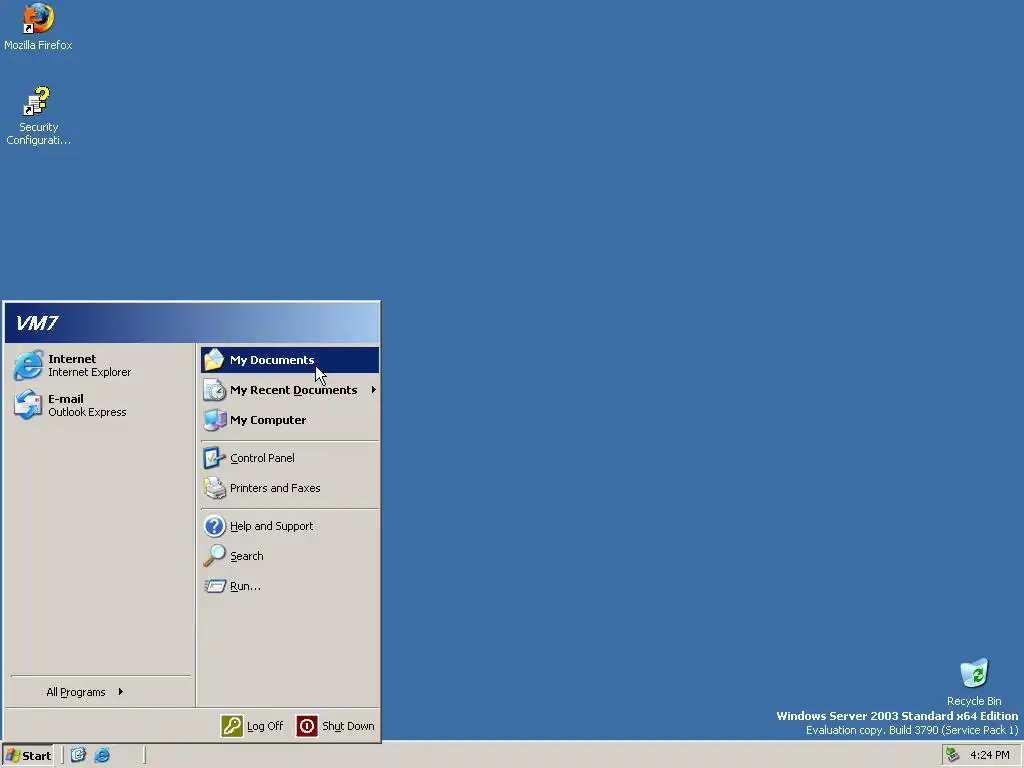Click the "Internet Explorer" subtitle text
Viewport: 1024px width, 768px height.
[x=89, y=372]
